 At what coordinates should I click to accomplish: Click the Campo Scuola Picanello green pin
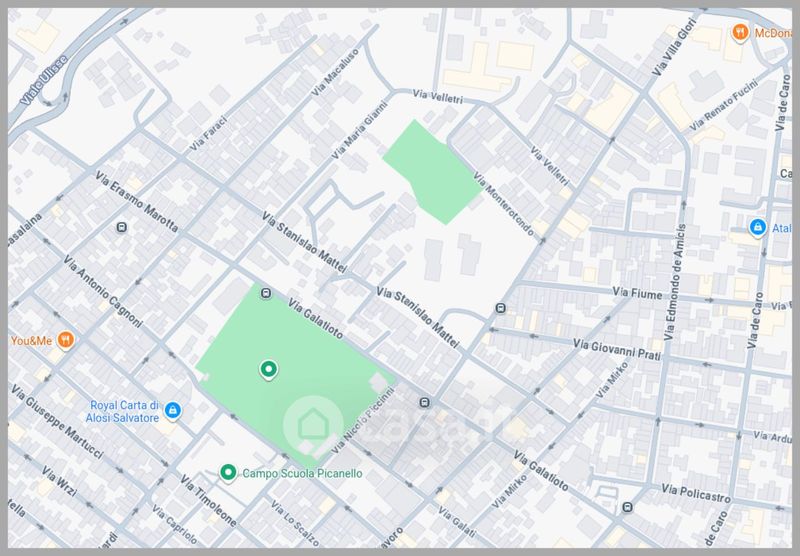[228, 473]
